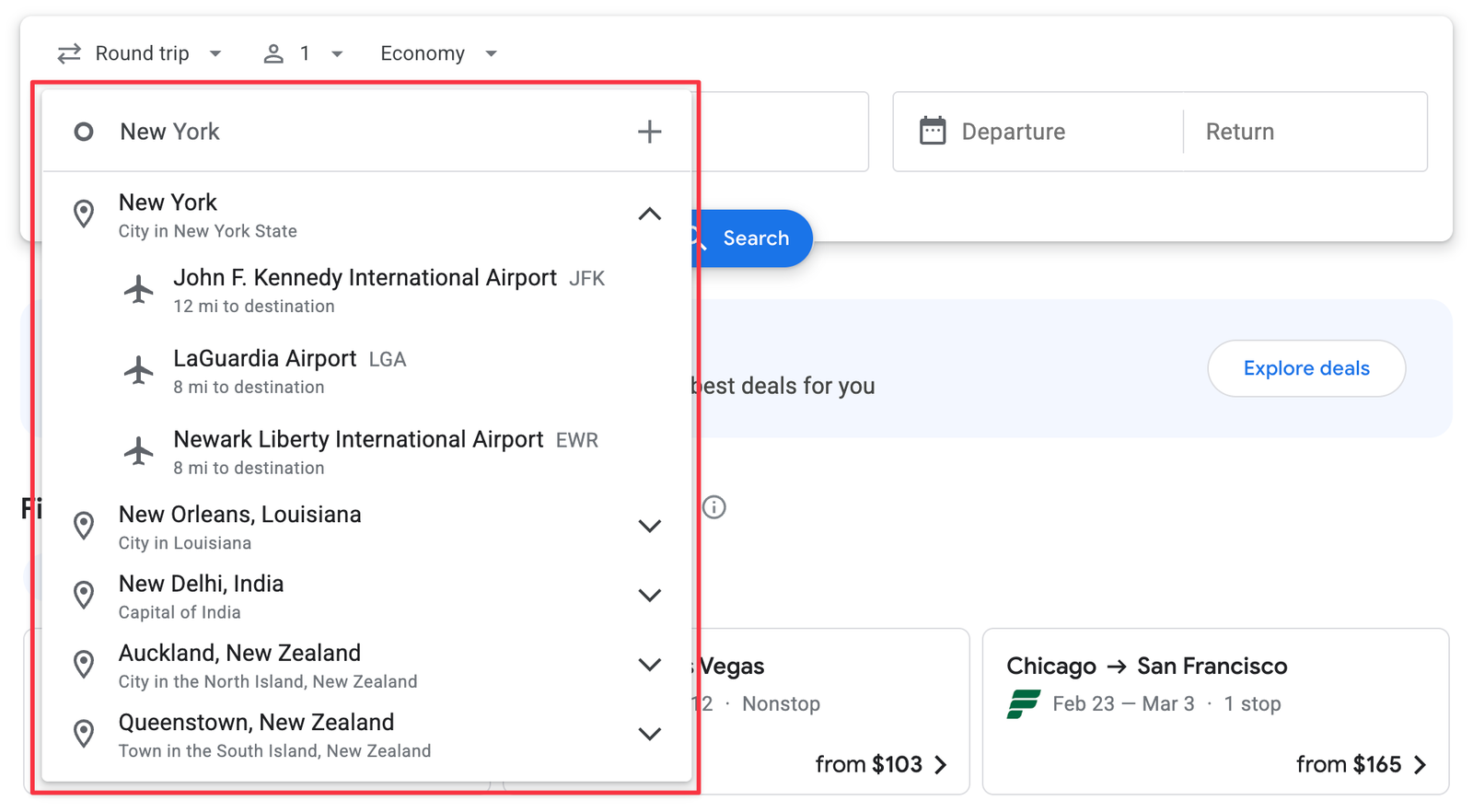This screenshot has width=1473, height=812.
Task: Click the Return date field
Action: (1303, 132)
